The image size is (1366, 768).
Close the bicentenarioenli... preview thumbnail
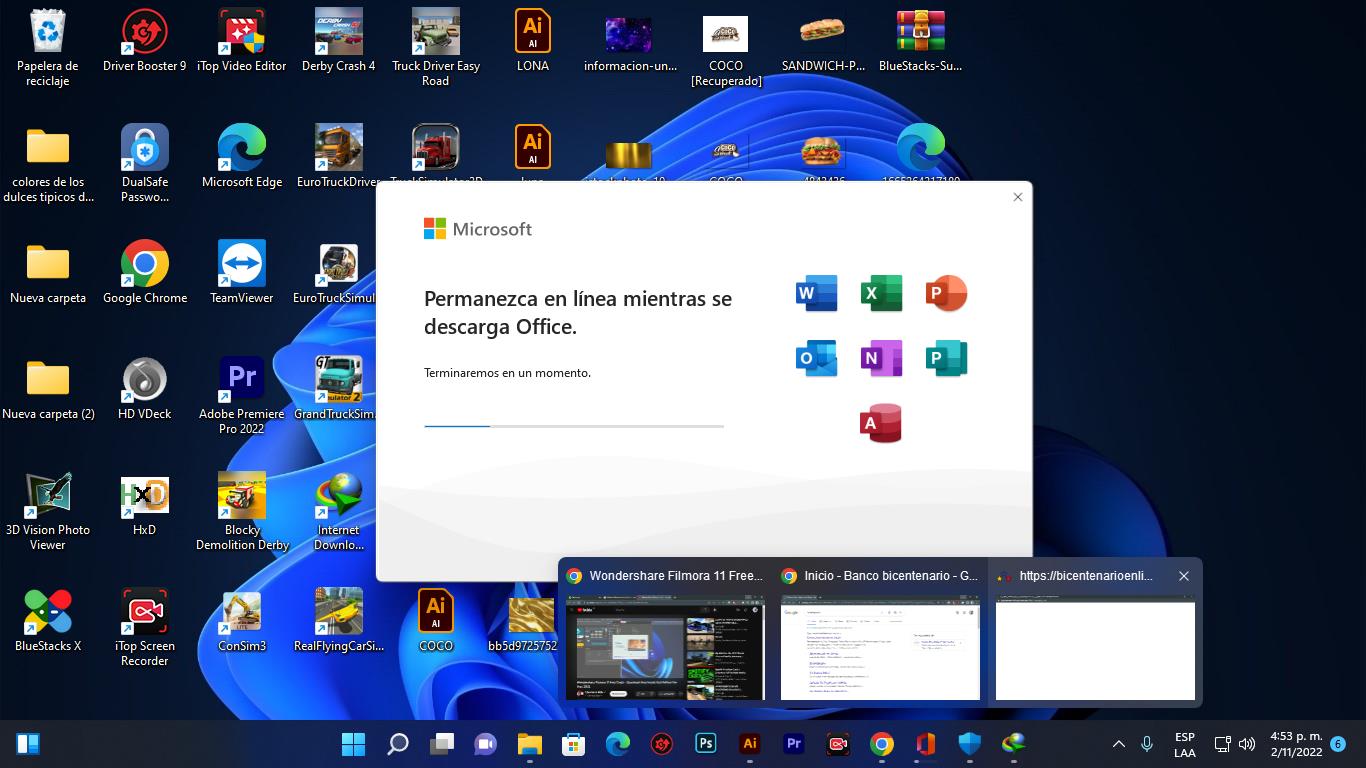1184,576
